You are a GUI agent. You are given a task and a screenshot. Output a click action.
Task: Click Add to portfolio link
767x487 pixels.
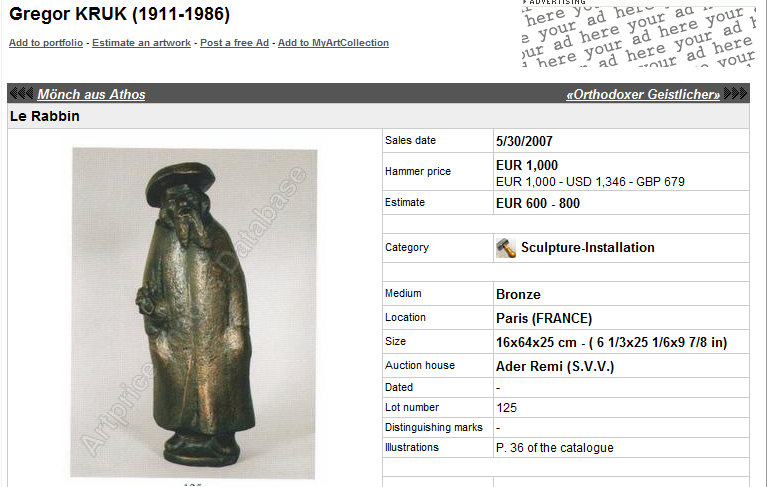click(x=46, y=43)
